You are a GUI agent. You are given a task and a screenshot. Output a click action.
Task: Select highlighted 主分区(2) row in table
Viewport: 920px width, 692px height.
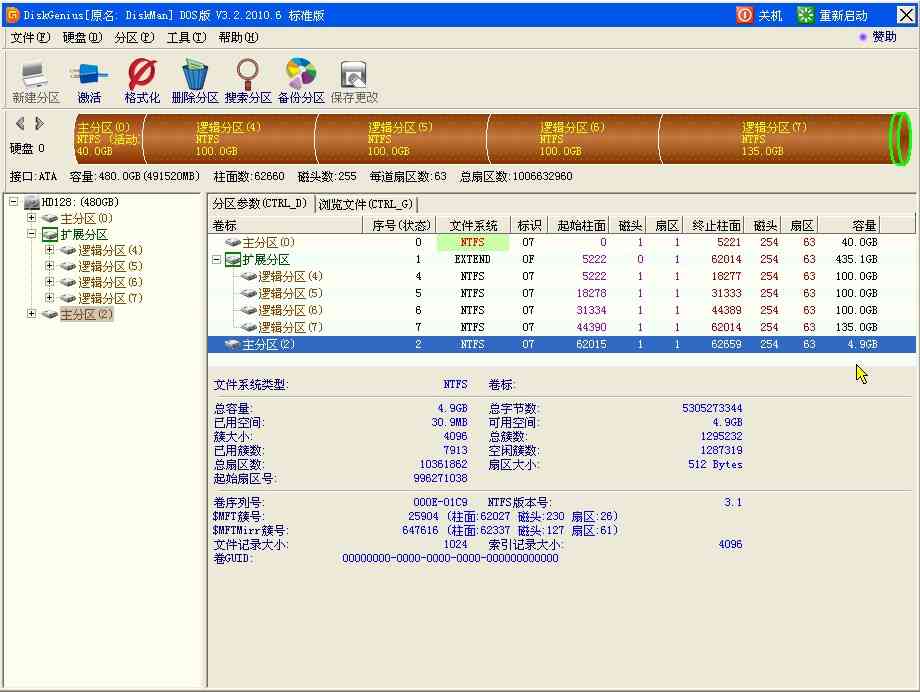[x=562, y=345]
